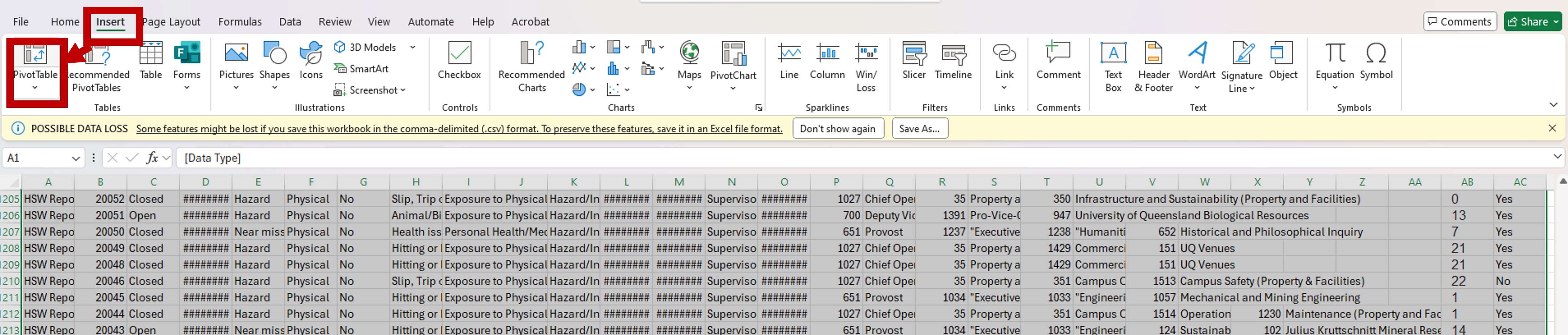Viewport: 1568px width, 335px height.
Task: Open the 3D Models option
Action: pyautogui.click(x=365, y=47)
